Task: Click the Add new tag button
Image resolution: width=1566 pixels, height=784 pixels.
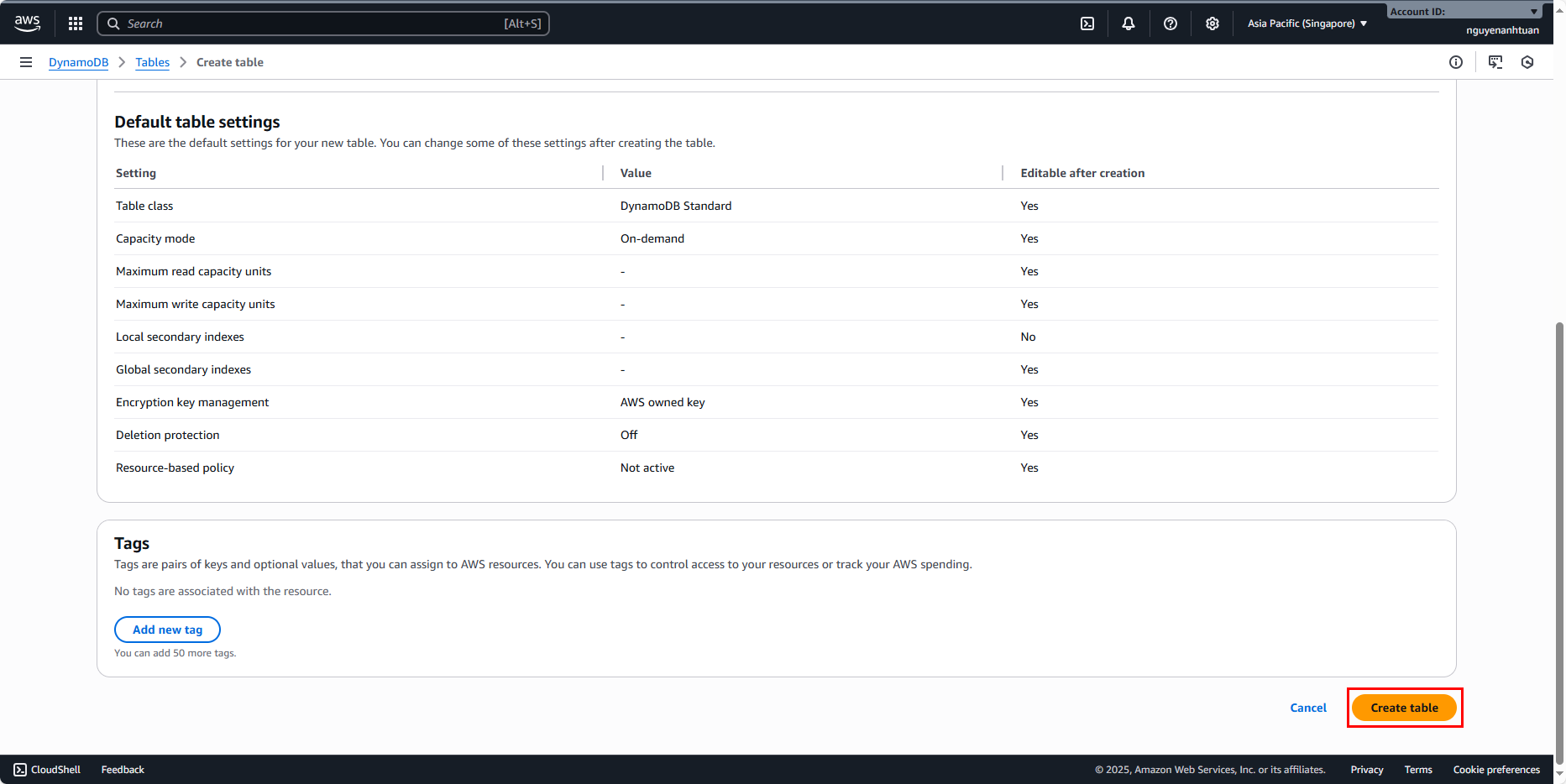Action: click(x=167, y=630)
